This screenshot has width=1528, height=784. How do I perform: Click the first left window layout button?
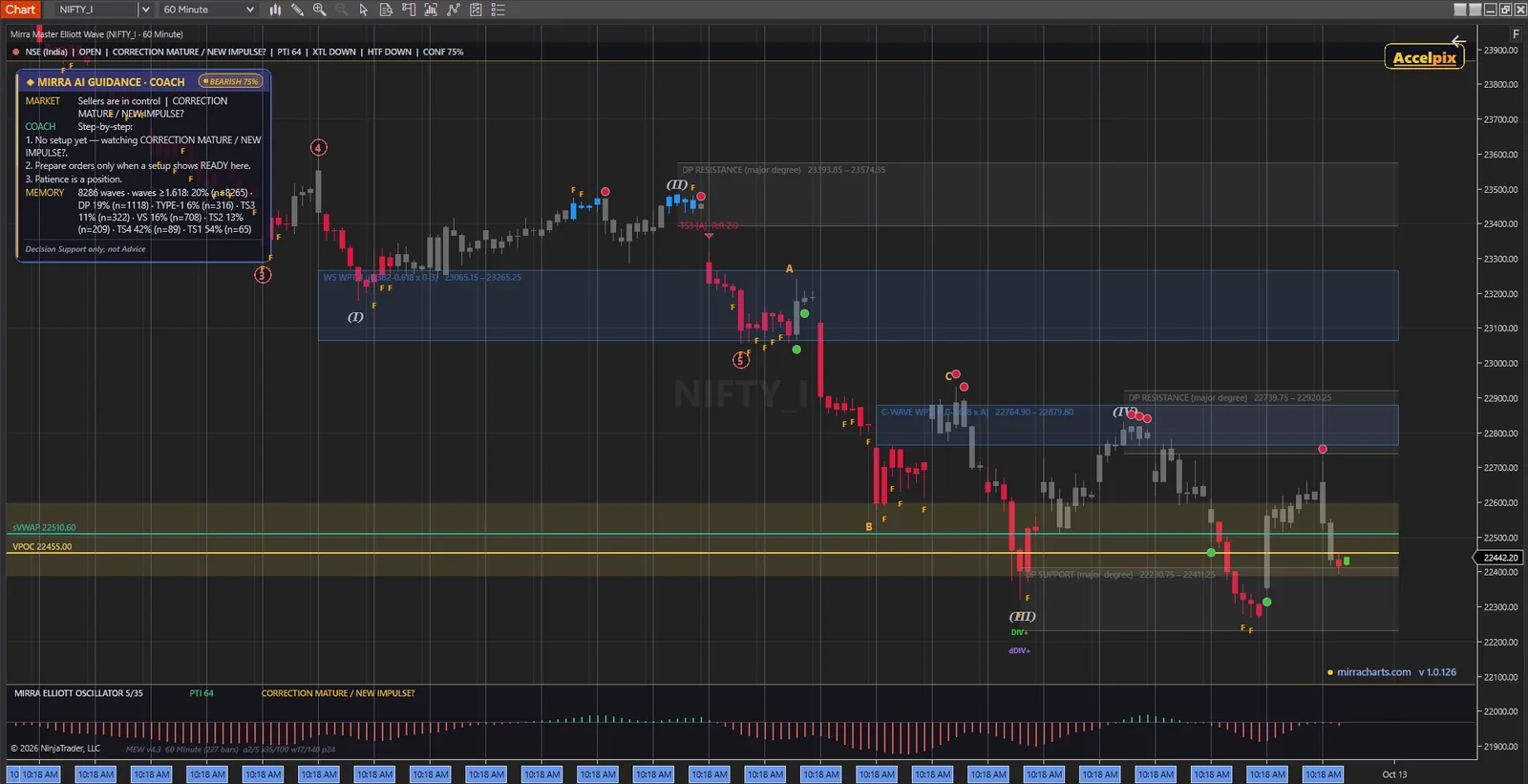coord(1459,10)
